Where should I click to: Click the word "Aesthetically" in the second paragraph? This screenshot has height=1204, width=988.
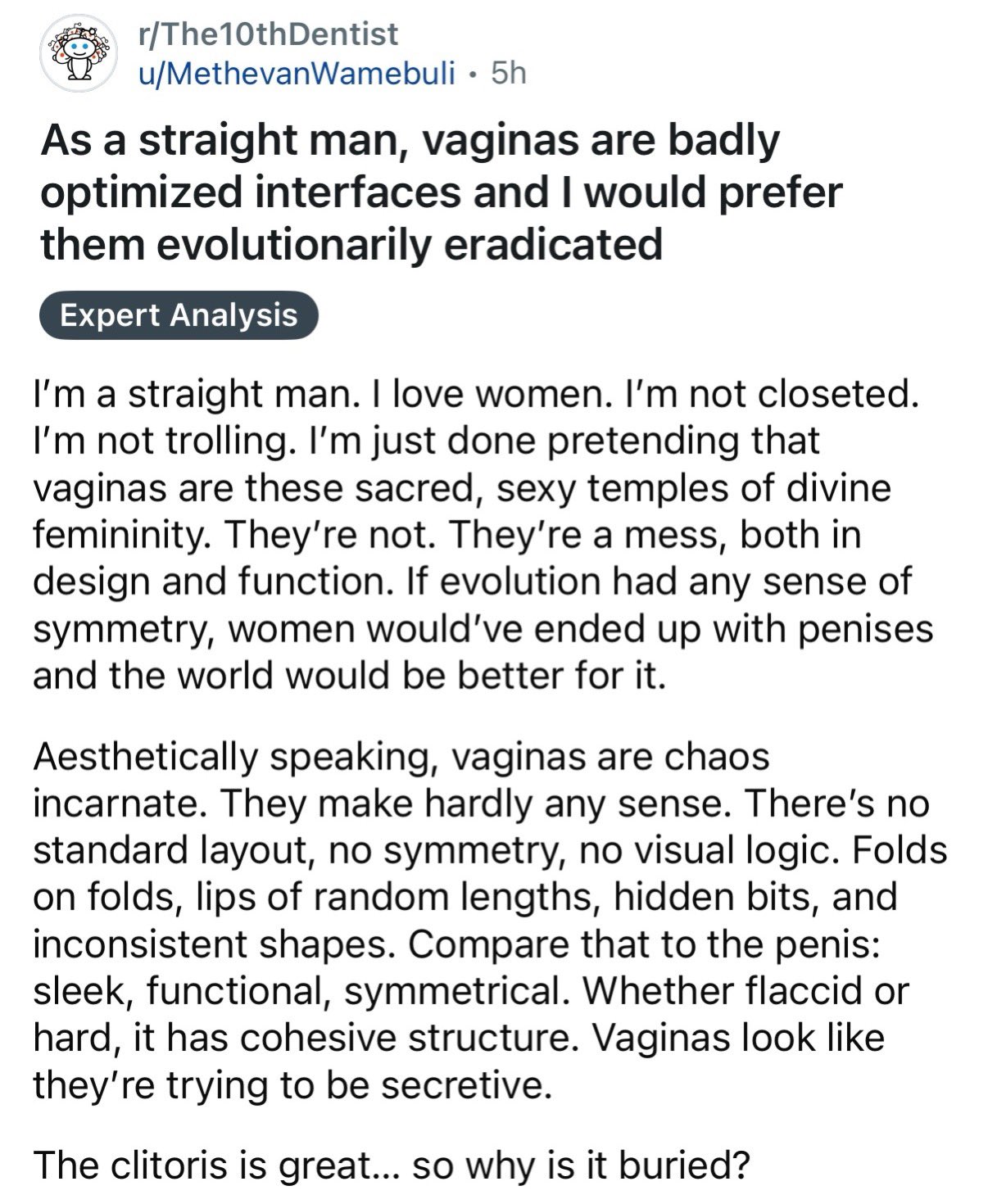tap(145, 758)
